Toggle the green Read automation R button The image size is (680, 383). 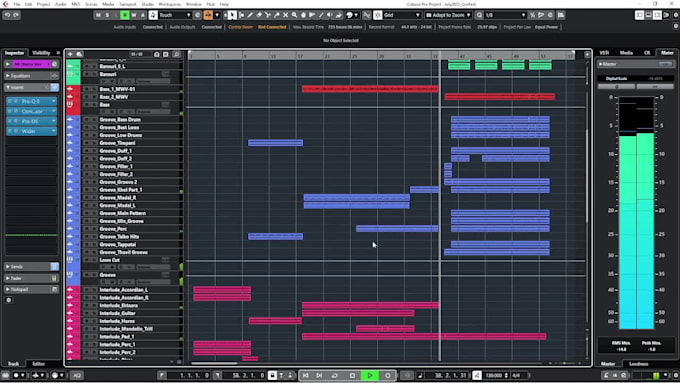tap(124, 15)
